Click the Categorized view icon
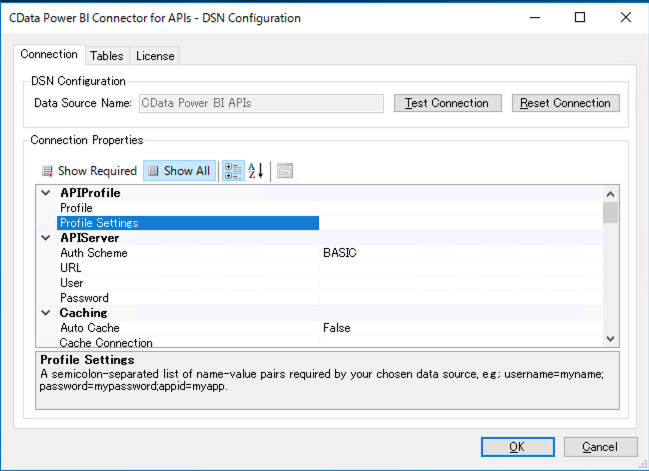 pos(232,171)
